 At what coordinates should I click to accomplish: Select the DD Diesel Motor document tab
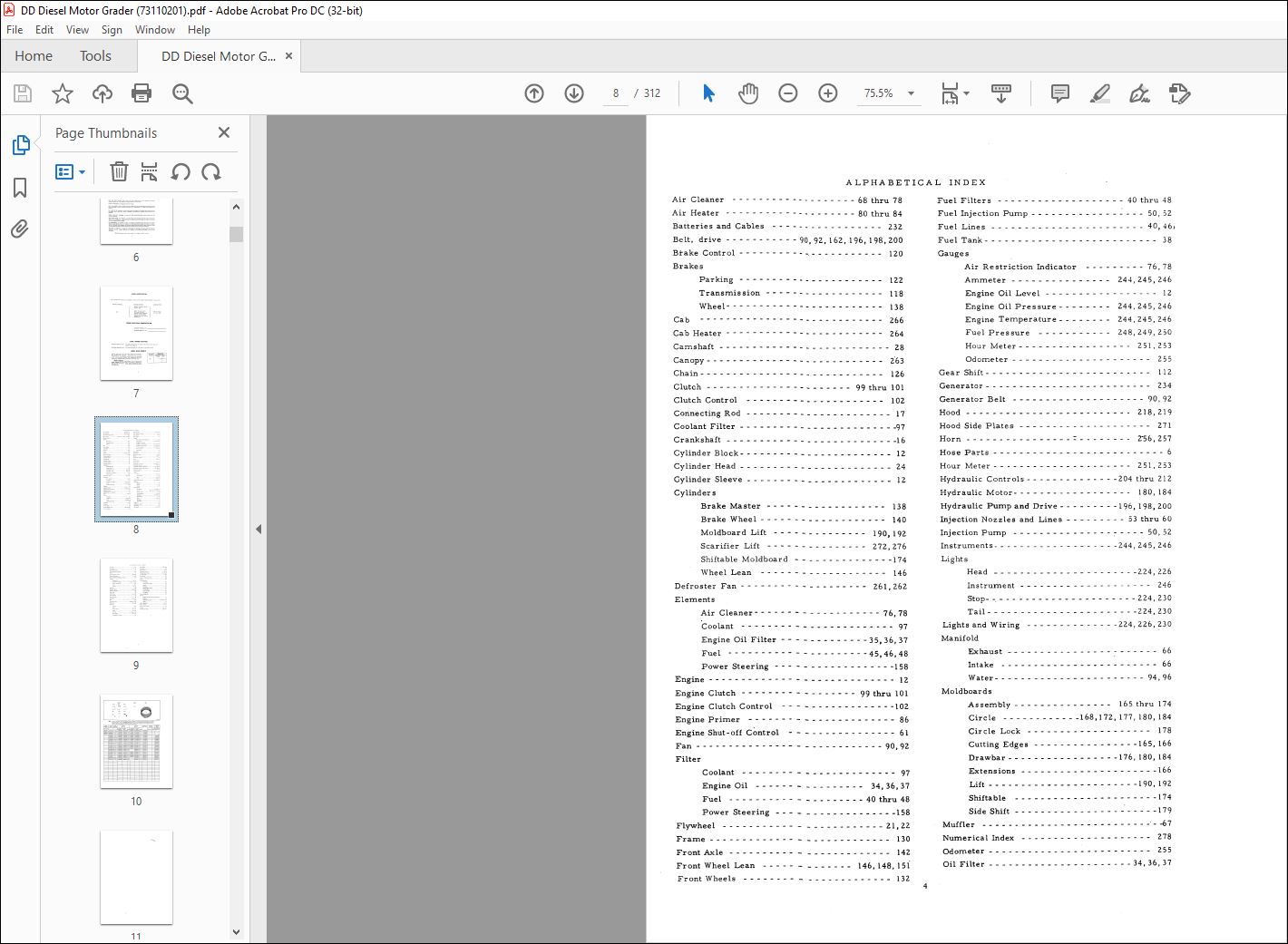(x=219, y=56)
